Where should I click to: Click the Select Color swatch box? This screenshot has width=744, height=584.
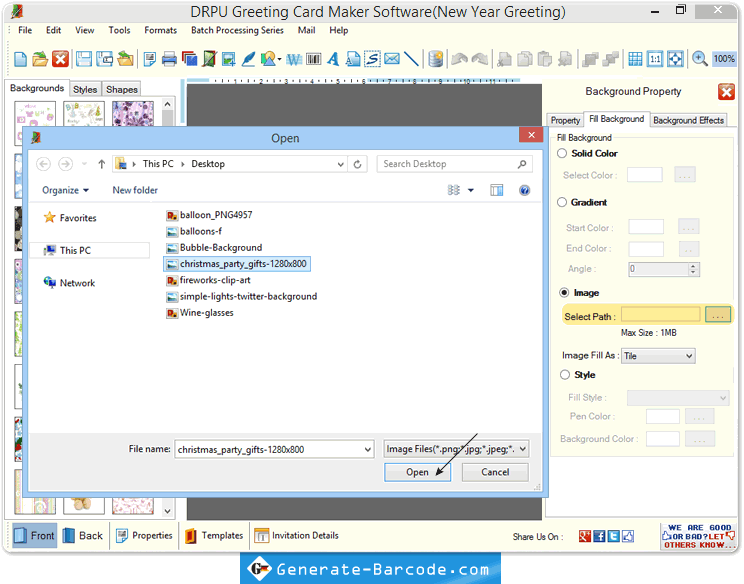[x=644, y=175]
